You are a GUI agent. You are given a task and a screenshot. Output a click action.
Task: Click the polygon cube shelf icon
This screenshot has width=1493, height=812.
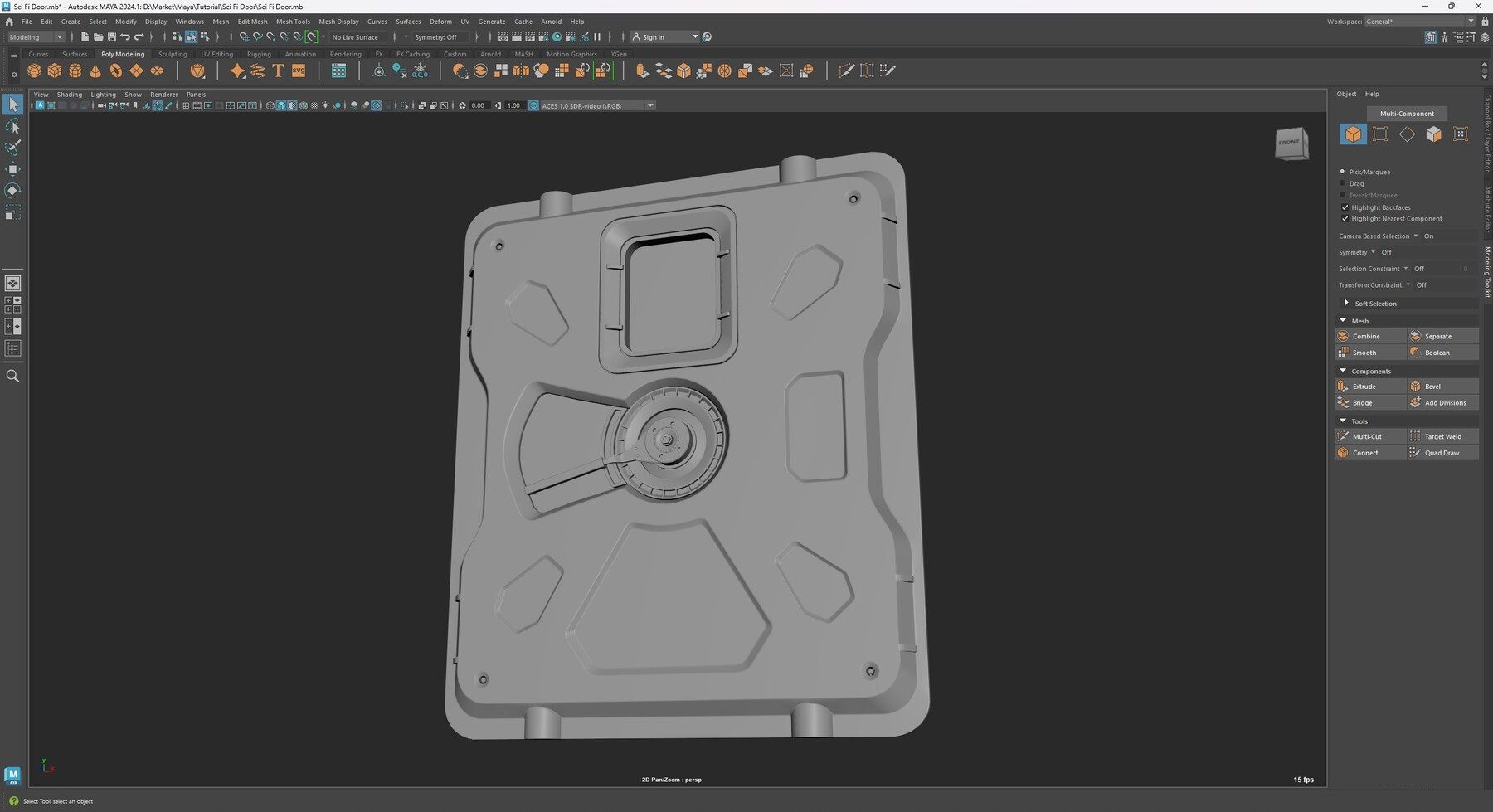[55, 71]
